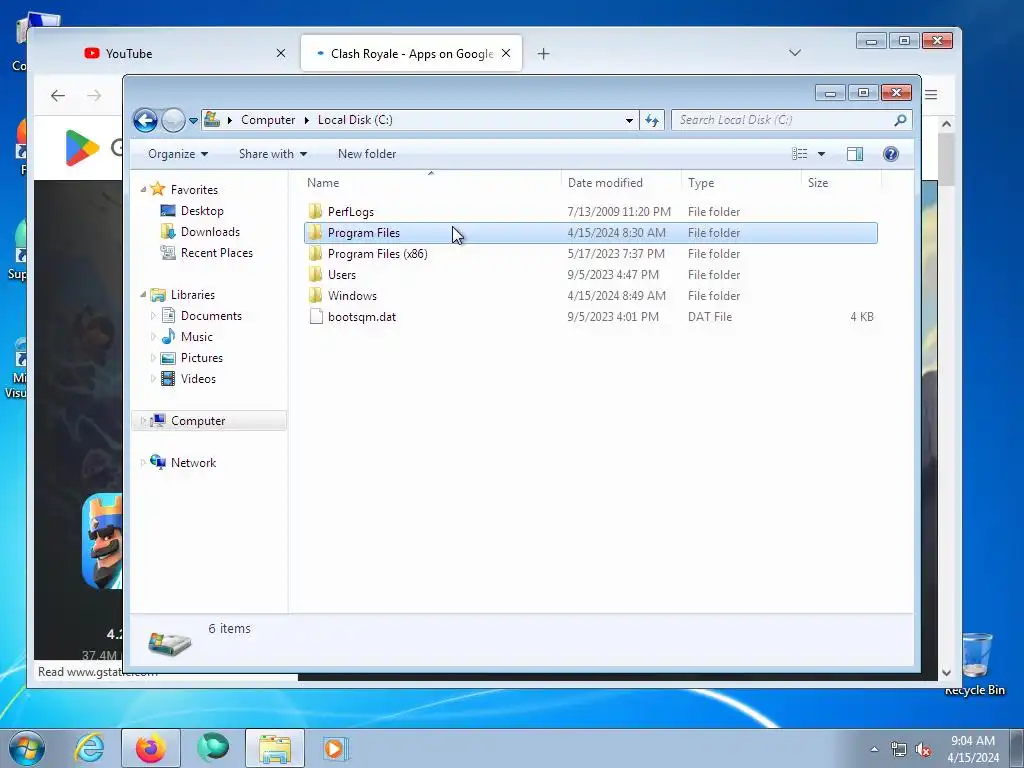Sort by Type column header
The image size is (1024, 768).
pyautogui.click(x=741, y=183)
